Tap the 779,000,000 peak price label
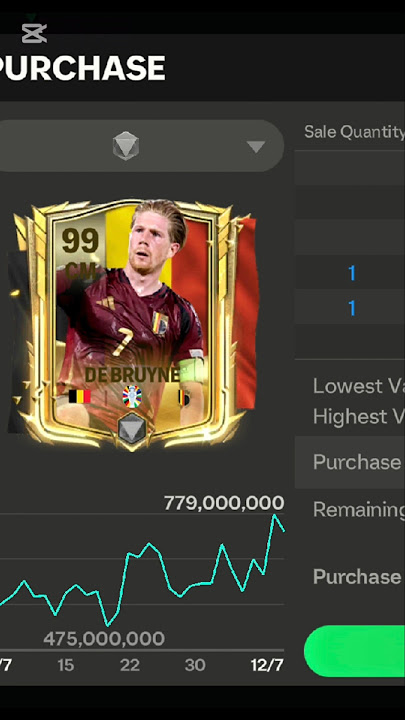Screen dimensions: 405x720 coord(224,503)
